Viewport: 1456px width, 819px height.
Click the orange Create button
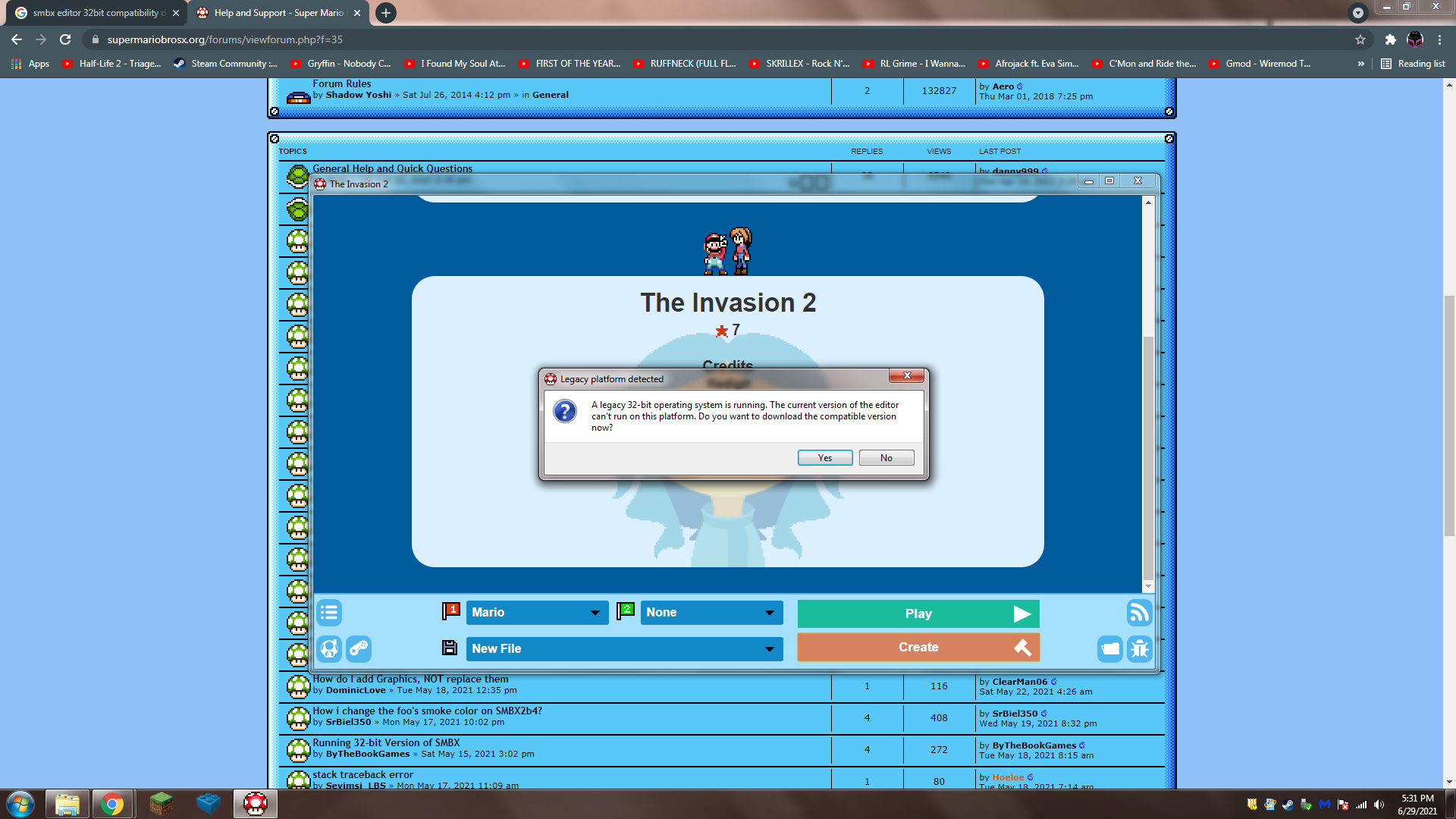pyautogui.click(x=918, y=648)
